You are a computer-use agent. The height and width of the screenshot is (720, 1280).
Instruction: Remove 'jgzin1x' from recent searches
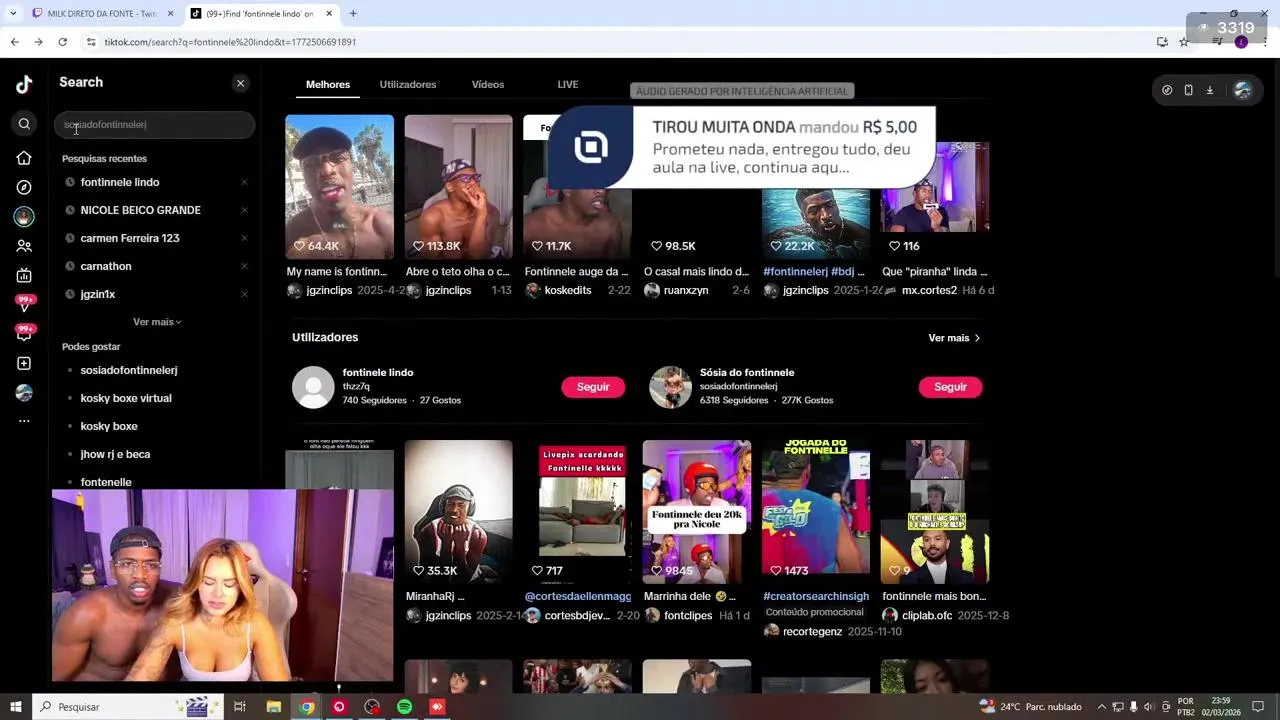point(244,294)
